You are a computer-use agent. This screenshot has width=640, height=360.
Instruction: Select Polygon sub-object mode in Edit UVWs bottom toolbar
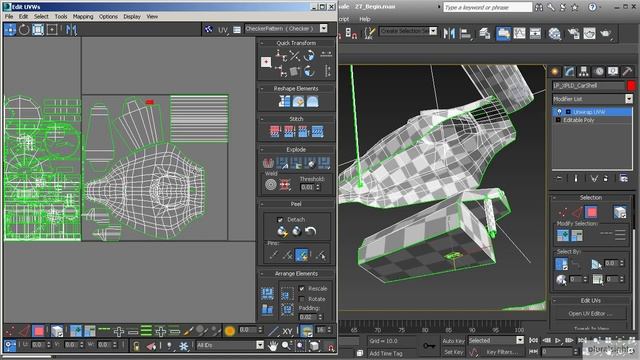pyautogui.click(x=38, y=331)
